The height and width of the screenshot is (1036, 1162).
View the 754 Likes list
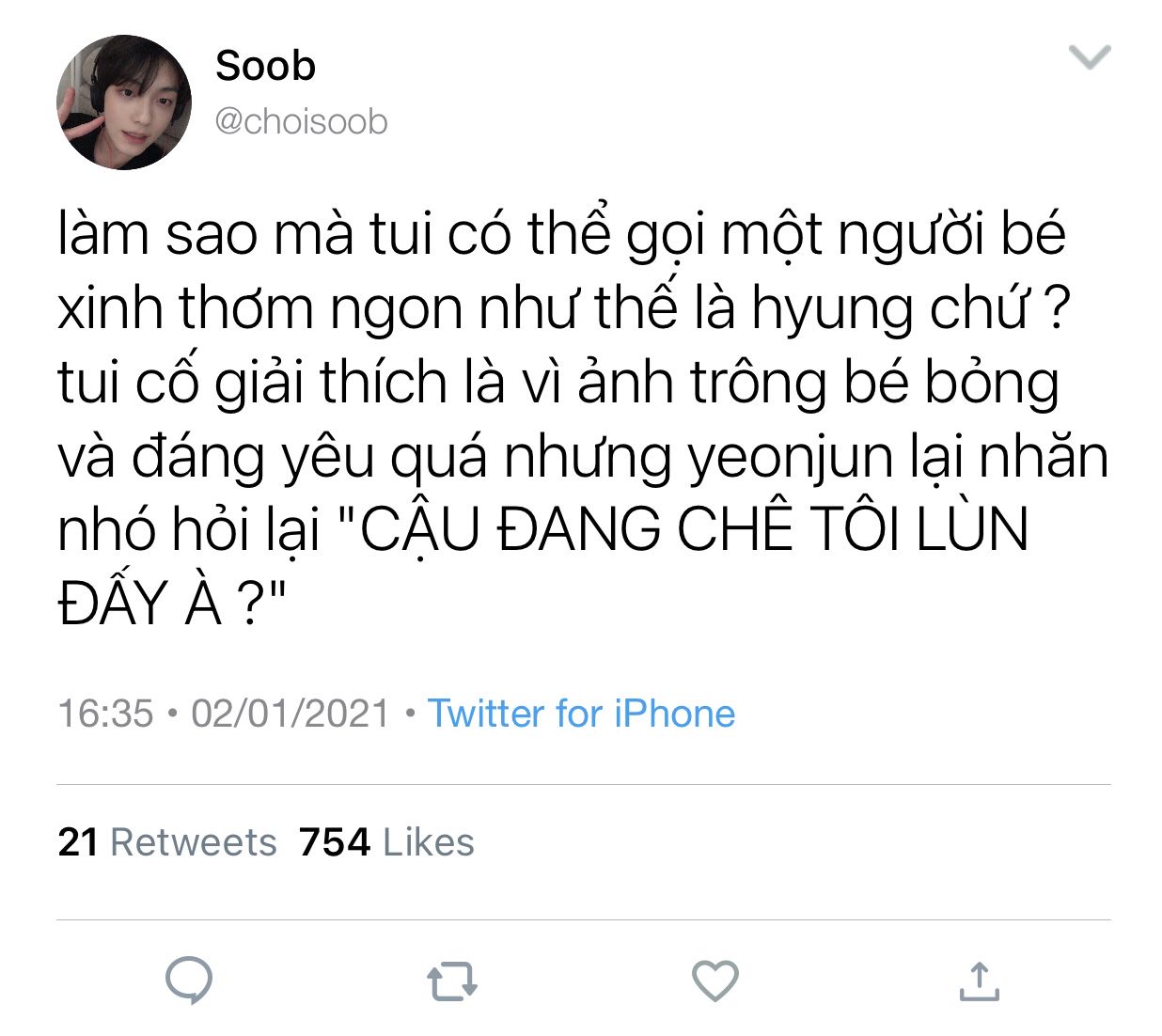[x=386, y=842]
